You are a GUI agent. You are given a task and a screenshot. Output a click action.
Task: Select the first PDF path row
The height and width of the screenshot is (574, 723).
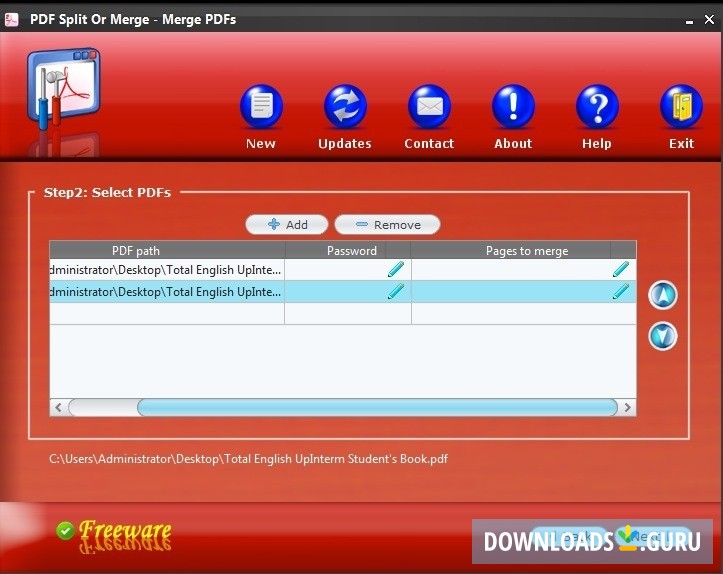(x=167, y=270)
